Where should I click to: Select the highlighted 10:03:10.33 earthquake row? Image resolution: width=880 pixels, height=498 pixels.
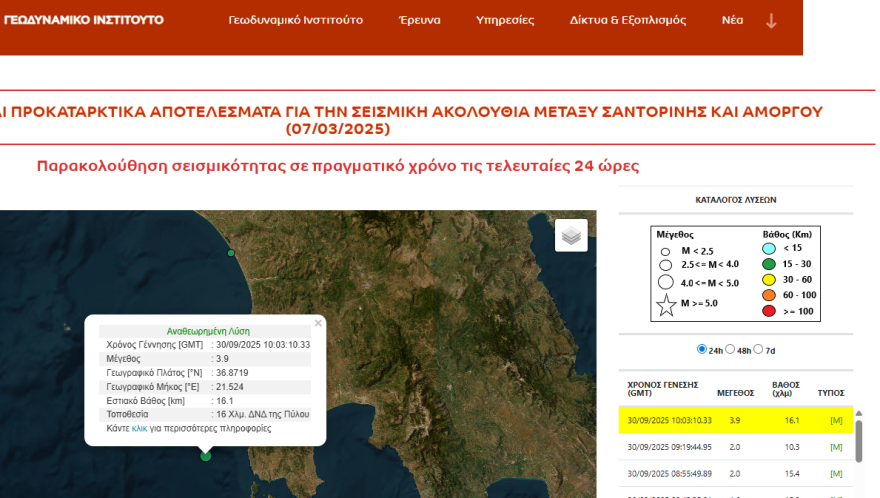[735, 420]
